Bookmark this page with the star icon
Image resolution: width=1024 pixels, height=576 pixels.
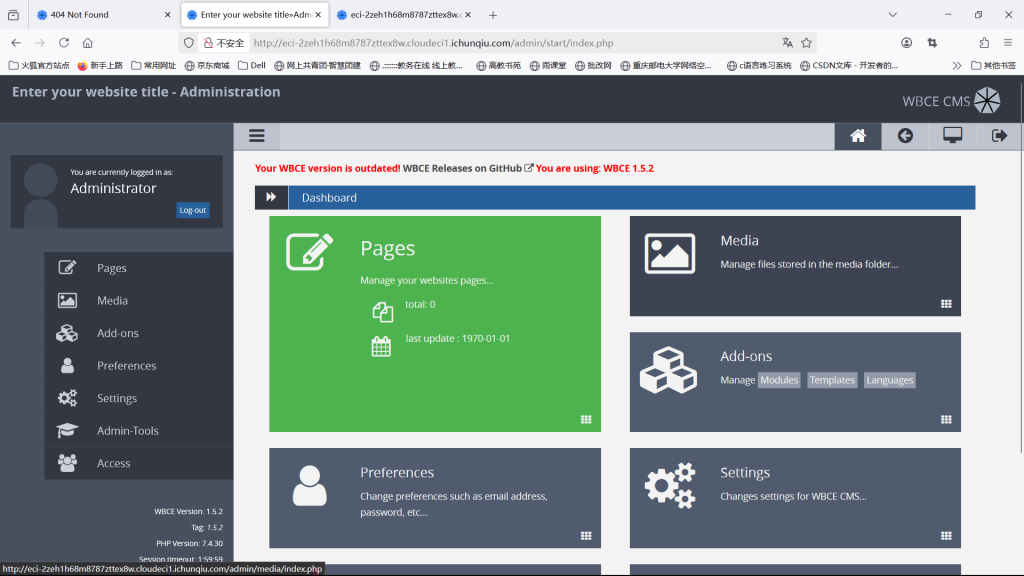(807, 43)
